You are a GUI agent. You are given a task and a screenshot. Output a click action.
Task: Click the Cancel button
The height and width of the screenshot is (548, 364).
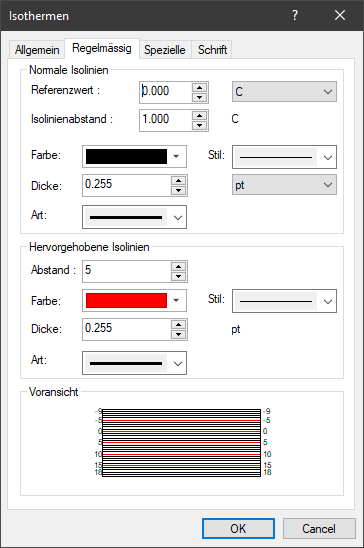319,528
